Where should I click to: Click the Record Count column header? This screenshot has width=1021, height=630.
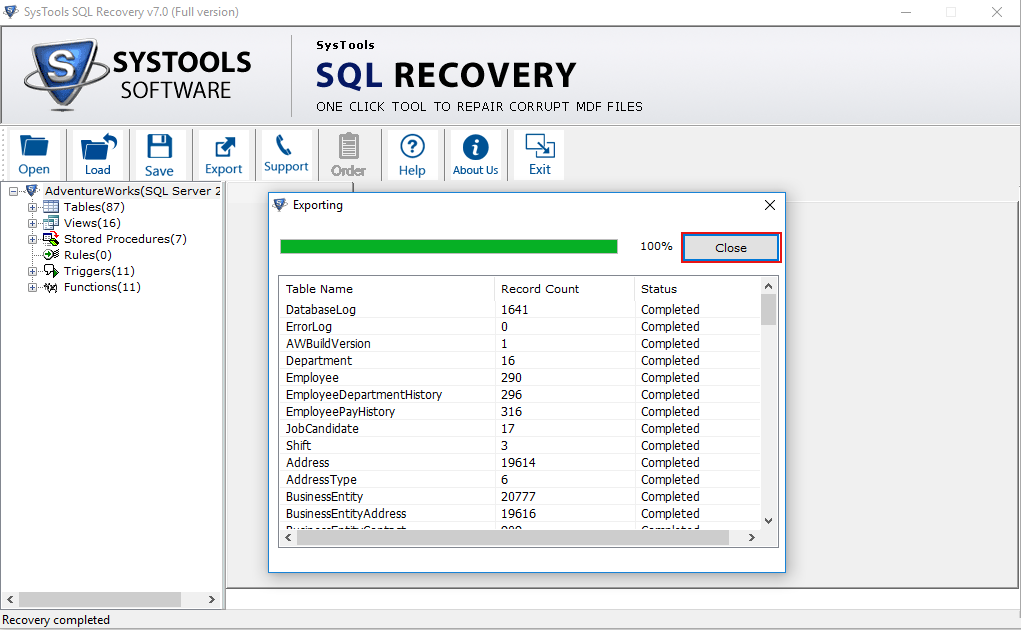(565, 289)
